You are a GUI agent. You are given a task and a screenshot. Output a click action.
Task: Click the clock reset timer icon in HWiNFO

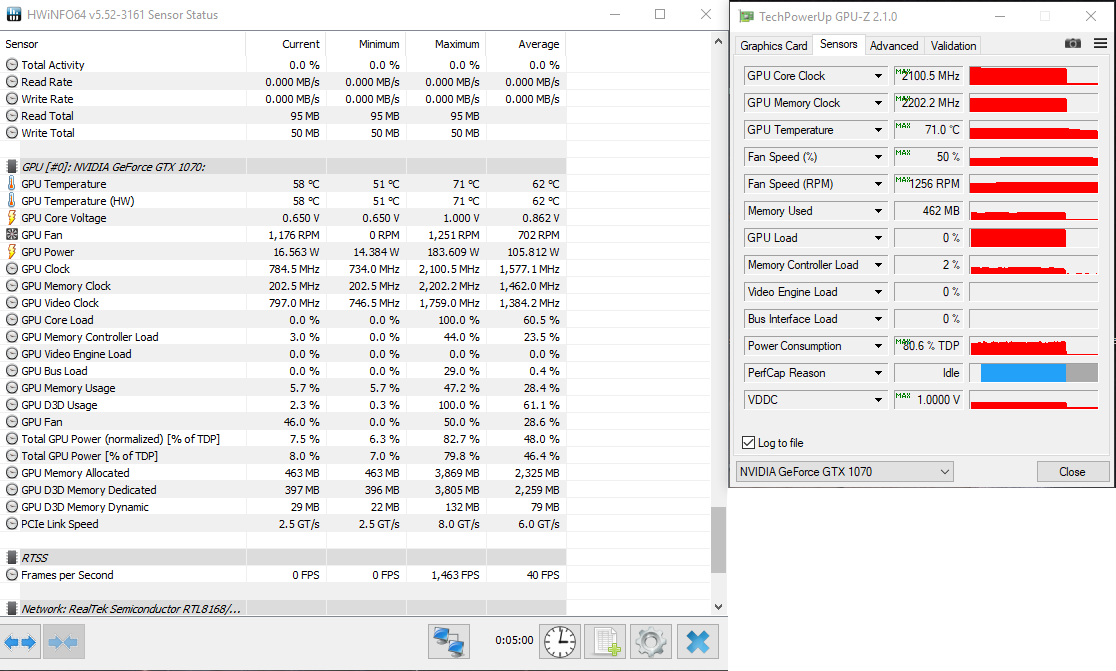560,642
